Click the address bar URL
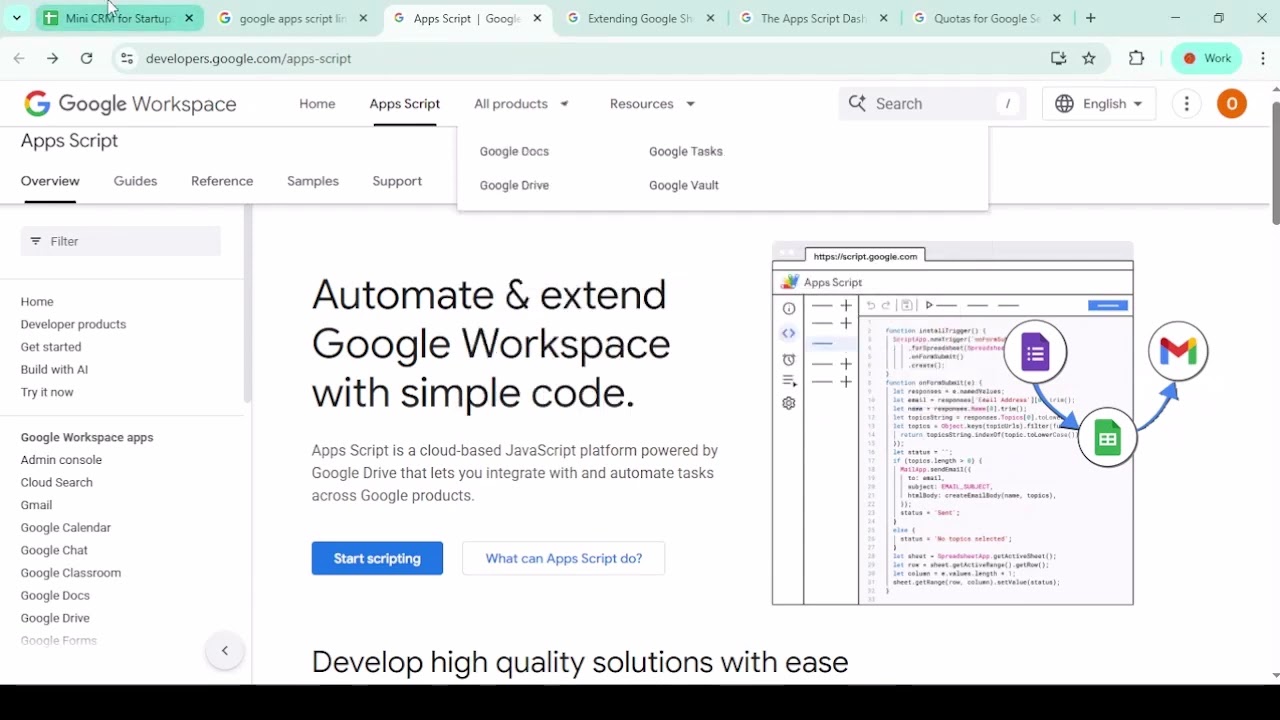This screenshot has height=720, width=1280. [248, 58]
